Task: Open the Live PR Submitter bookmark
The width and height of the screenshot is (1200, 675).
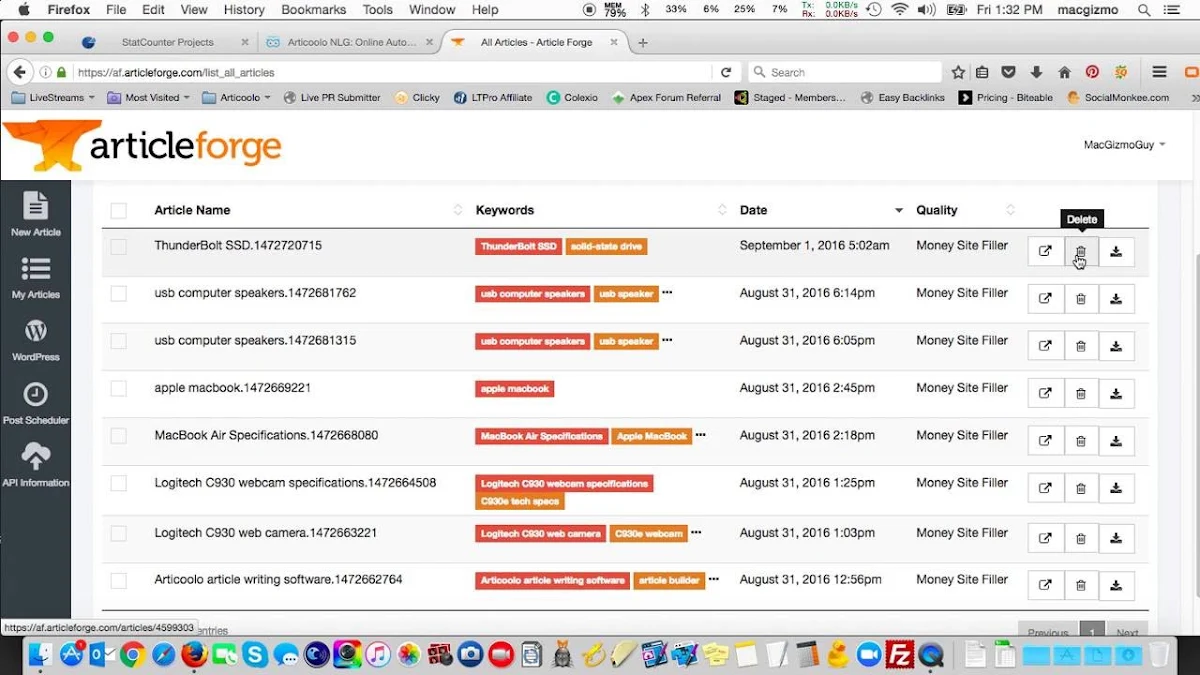Action: [x=332, y=98]
